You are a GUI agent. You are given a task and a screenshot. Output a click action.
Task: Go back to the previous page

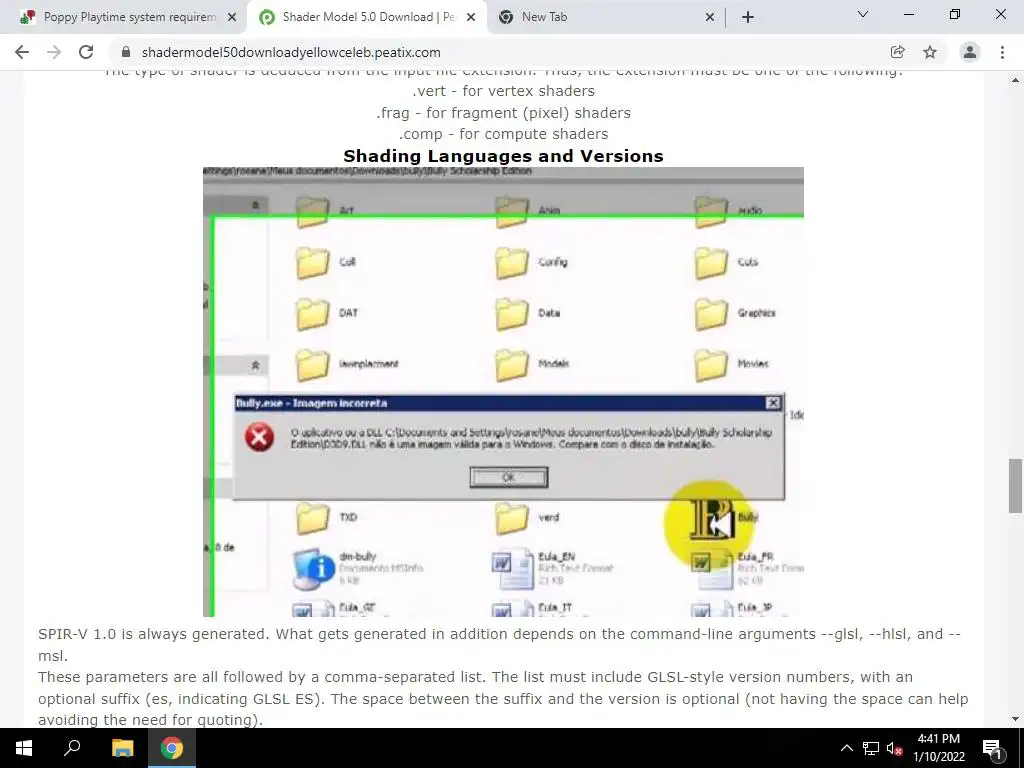coord(22,52)
